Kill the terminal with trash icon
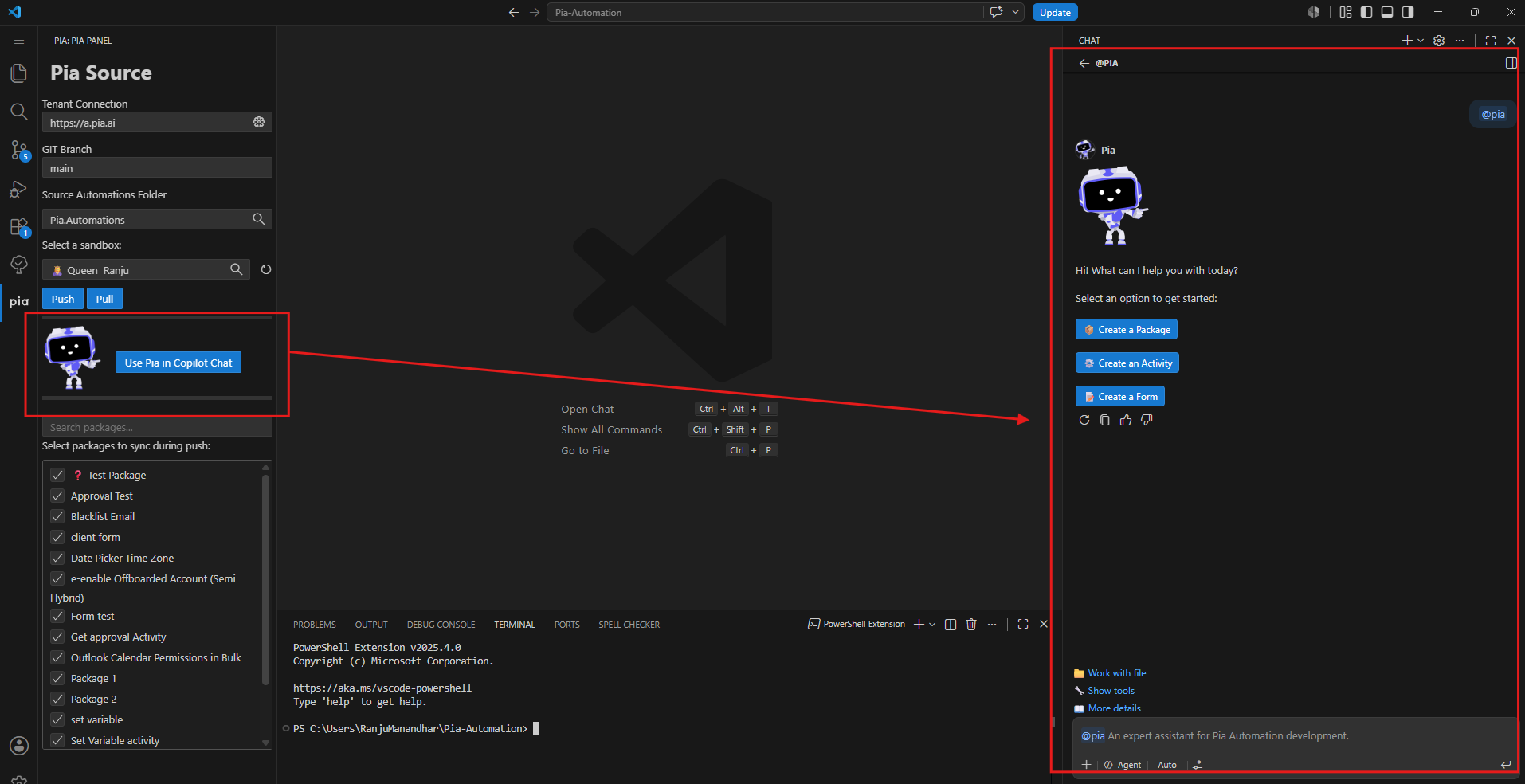The height and width of the screenshot is (784, 1525). click(x=971, y=625)
